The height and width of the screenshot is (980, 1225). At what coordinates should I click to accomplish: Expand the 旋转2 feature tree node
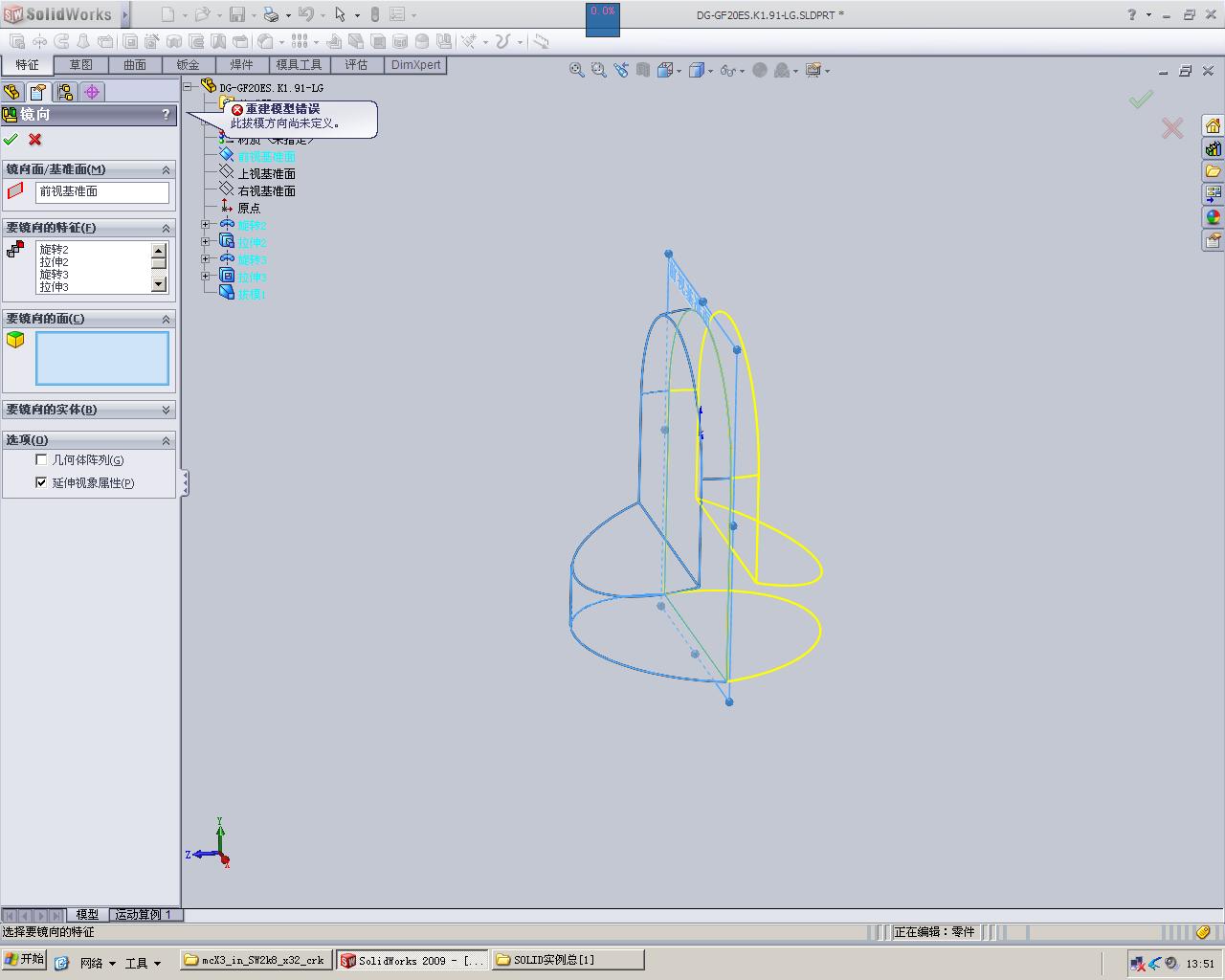click(206, 225)
